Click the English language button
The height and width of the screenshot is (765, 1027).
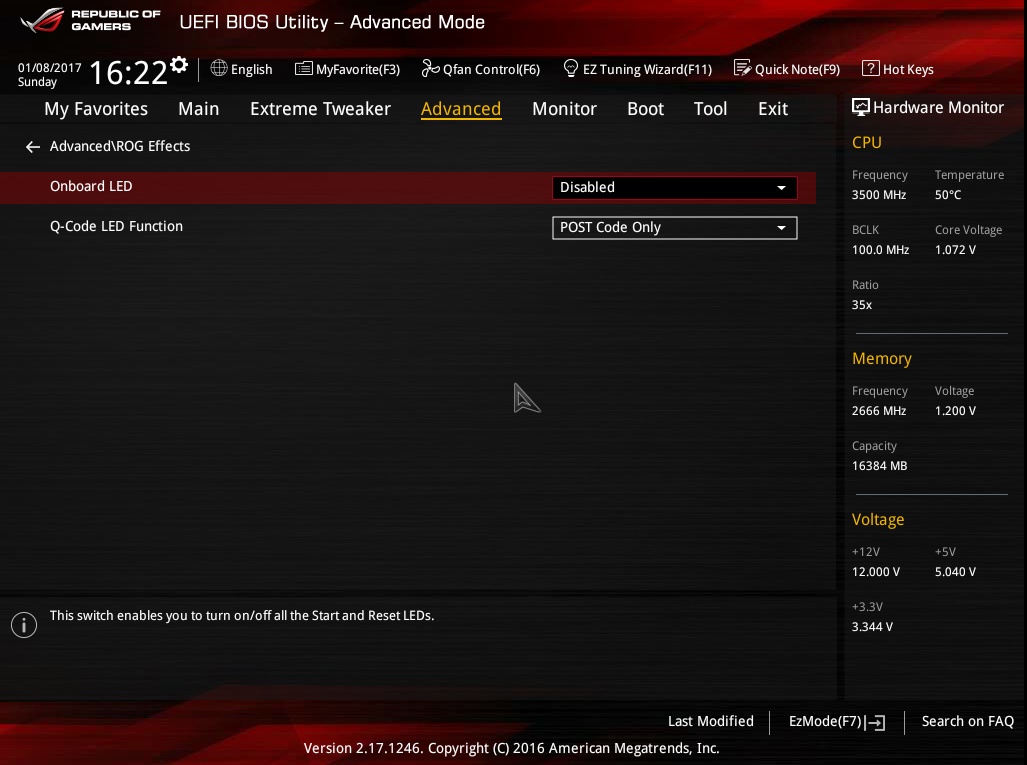[x=242, y=69]
